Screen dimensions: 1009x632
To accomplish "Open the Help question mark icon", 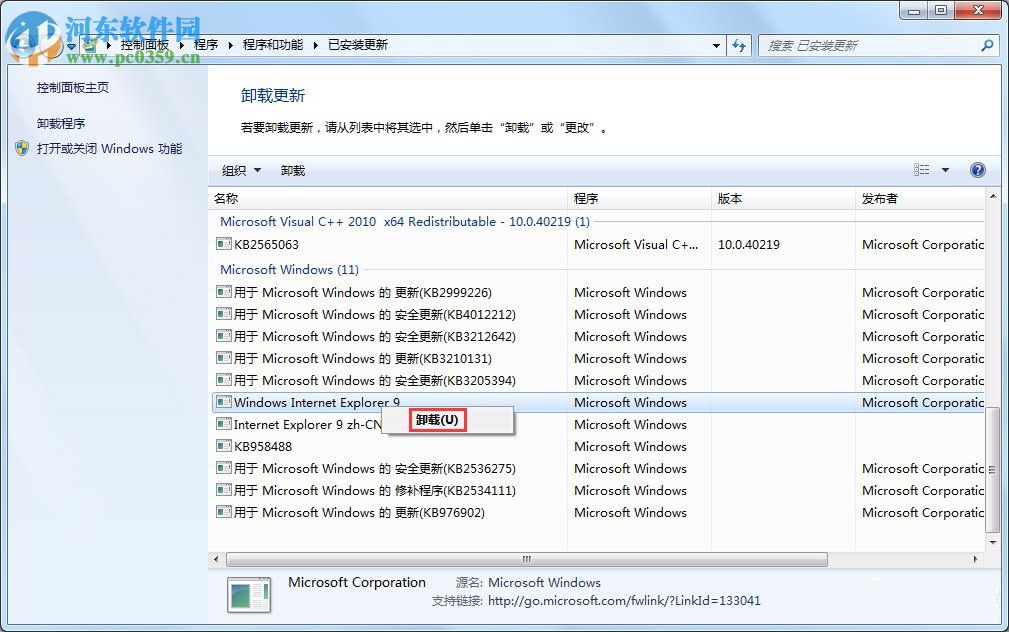I will point(977,170).
